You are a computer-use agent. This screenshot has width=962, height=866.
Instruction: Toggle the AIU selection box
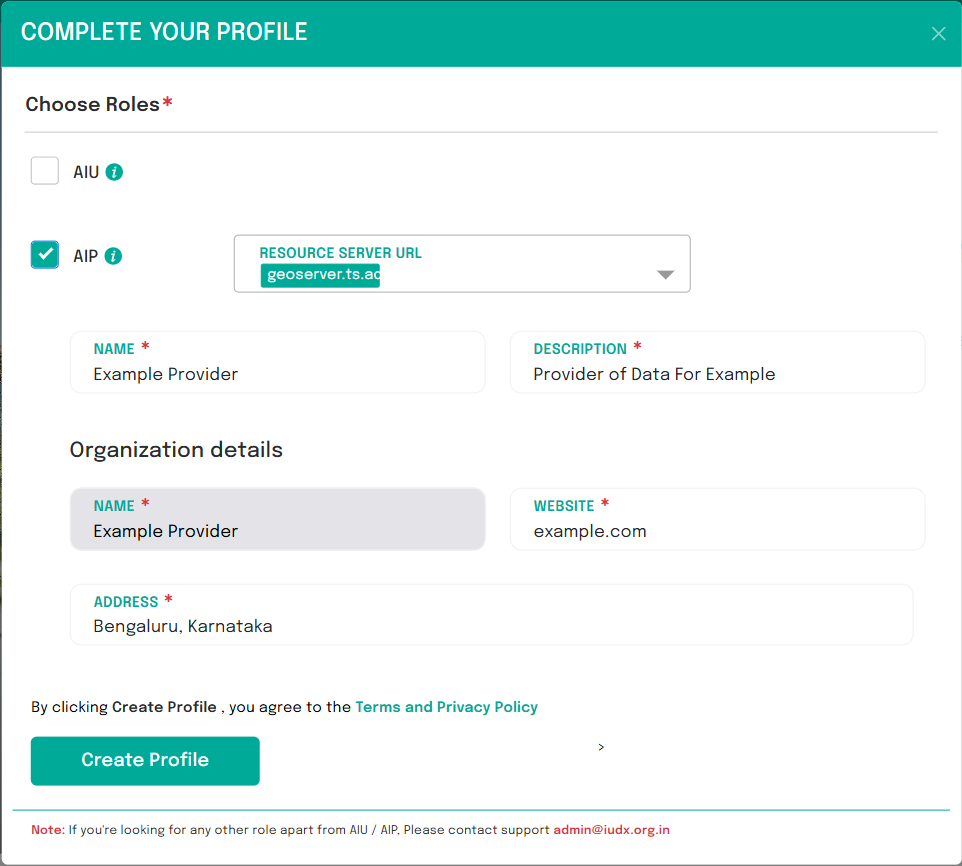pos(44,170)
